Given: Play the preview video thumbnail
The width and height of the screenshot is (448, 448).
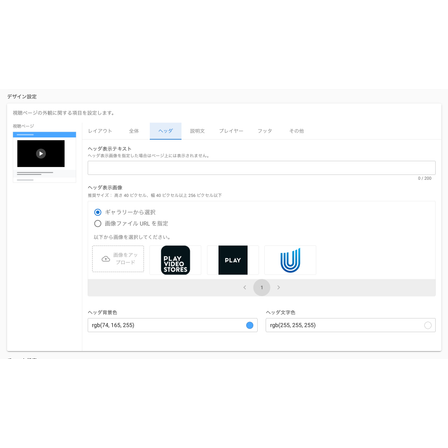Looking at the screenshot, I should point(41,154).
